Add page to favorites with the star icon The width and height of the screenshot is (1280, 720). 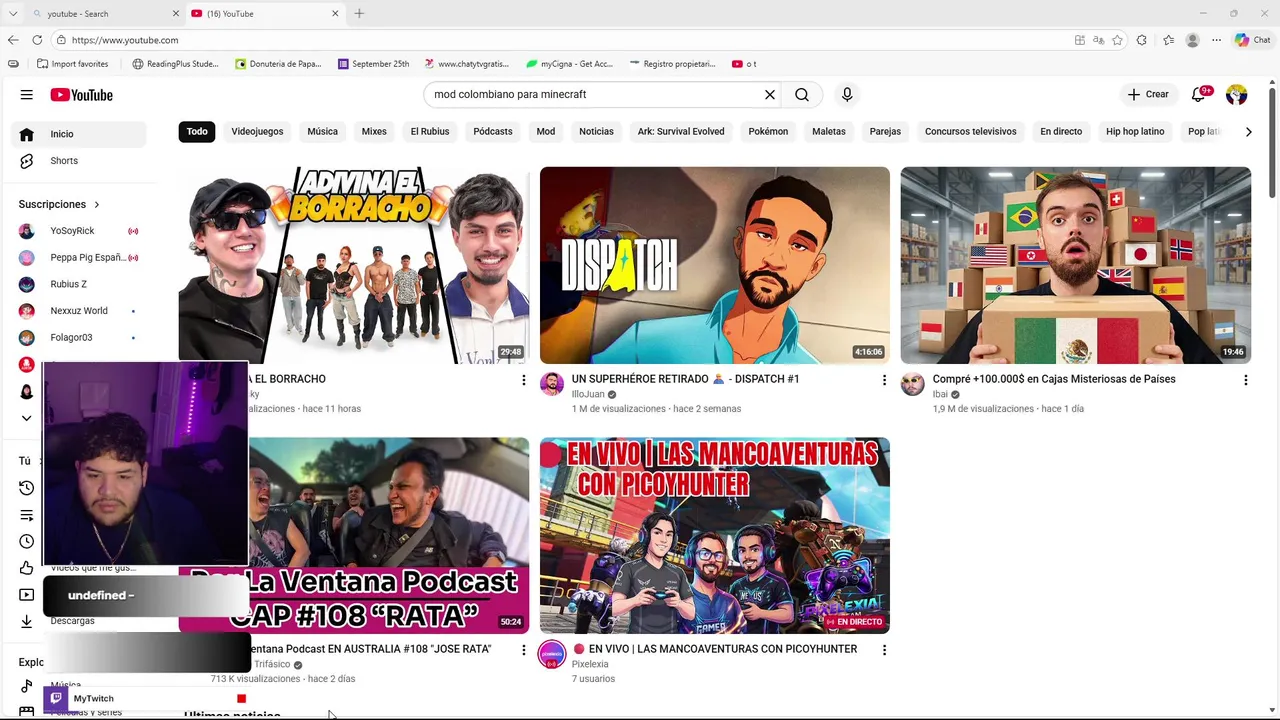1117,40
